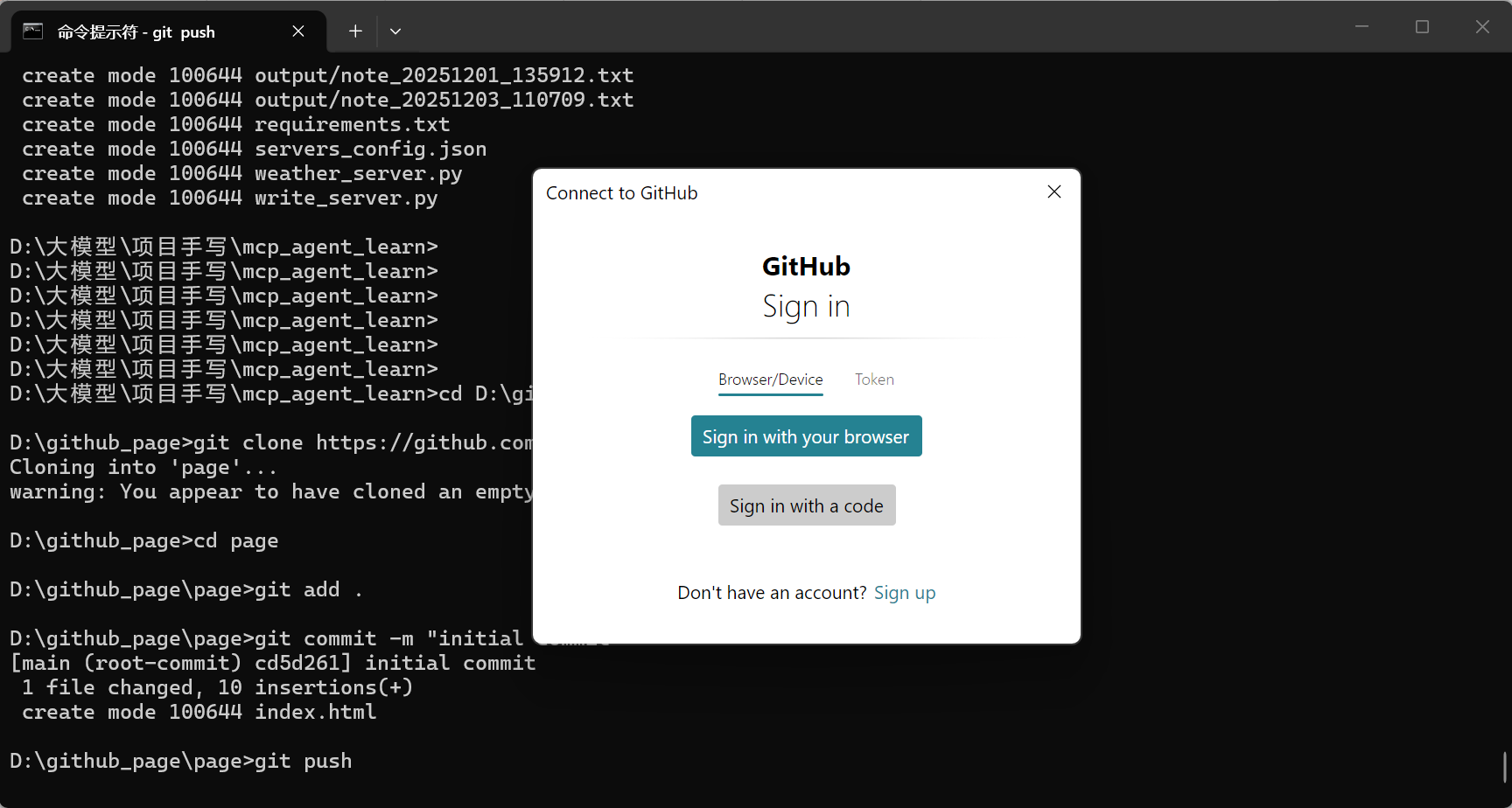Screen dimensions: 1512x808
Task: Open the Sign up link
Action: 905,593
